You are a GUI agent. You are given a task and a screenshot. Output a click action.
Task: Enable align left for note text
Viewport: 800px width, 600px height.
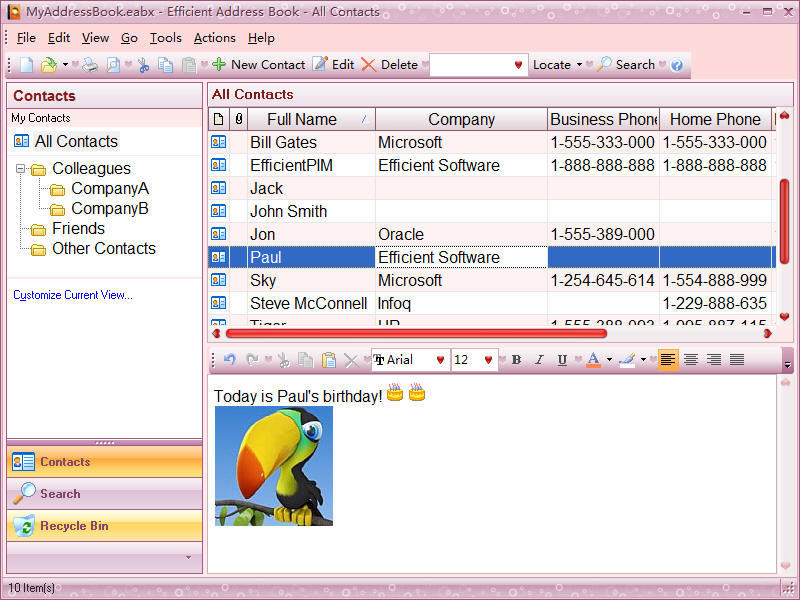pyautogui.click(x=668, y=360)
